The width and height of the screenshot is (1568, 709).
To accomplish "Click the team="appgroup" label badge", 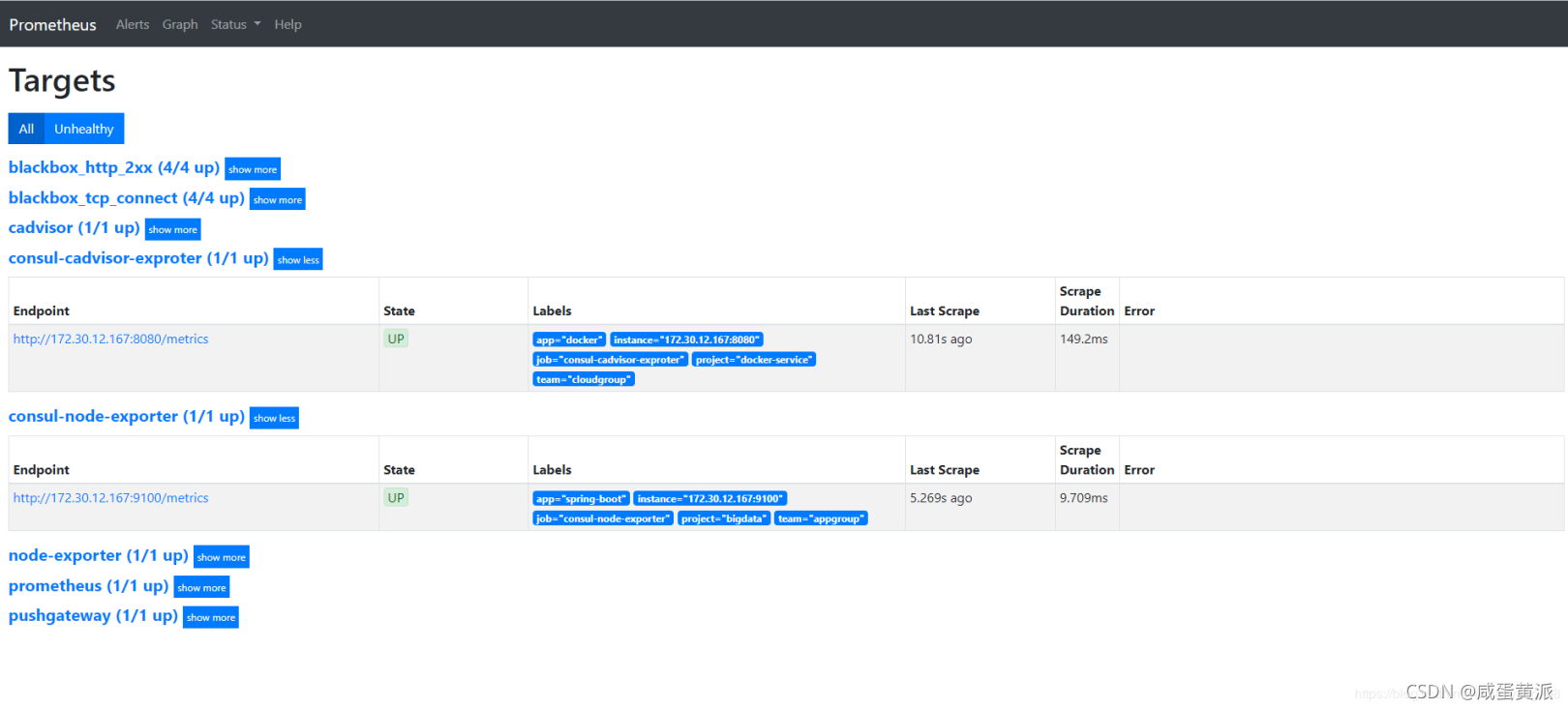I will [821, 518].
